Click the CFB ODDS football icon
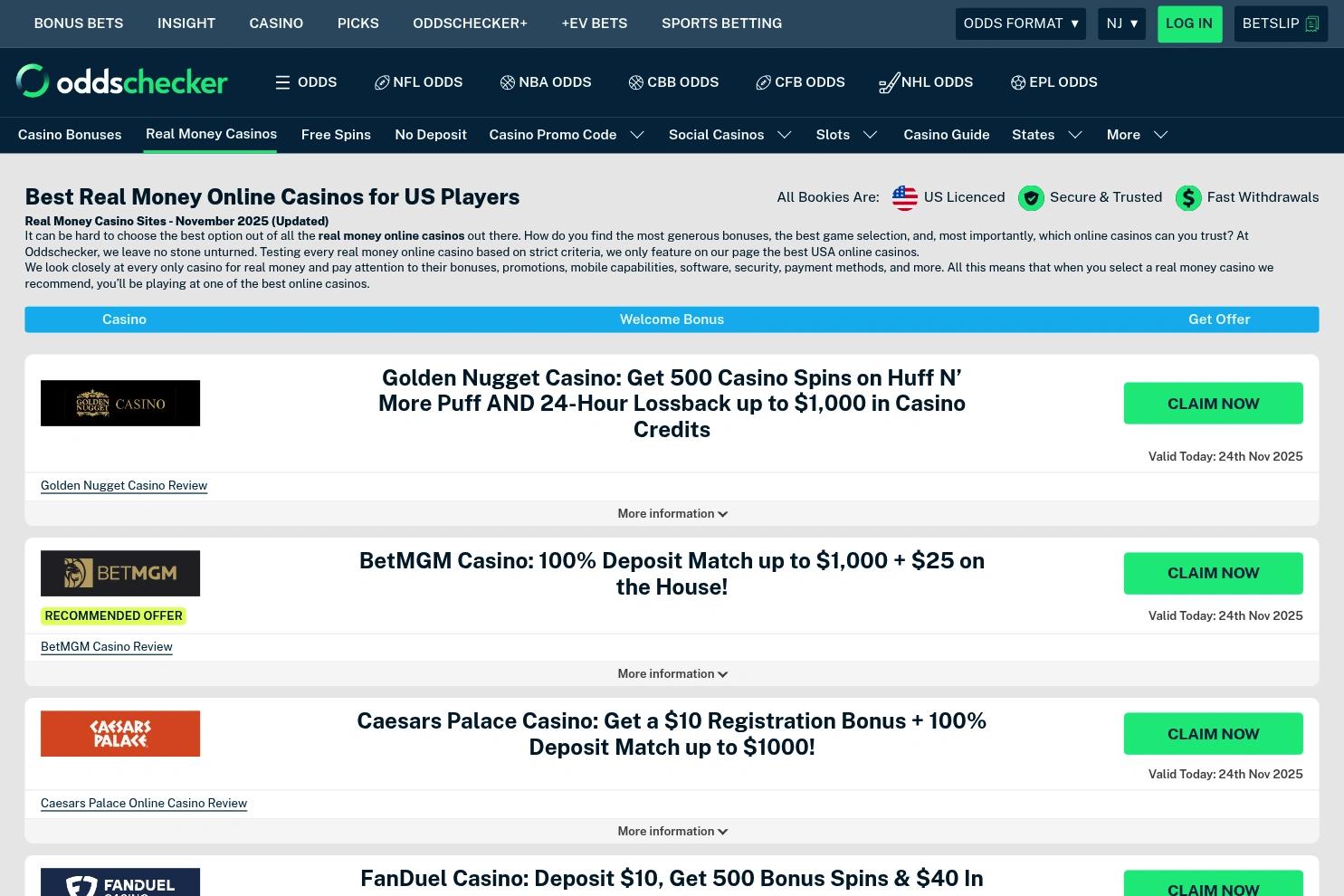 pyautogui.click(x=764, y=82)
